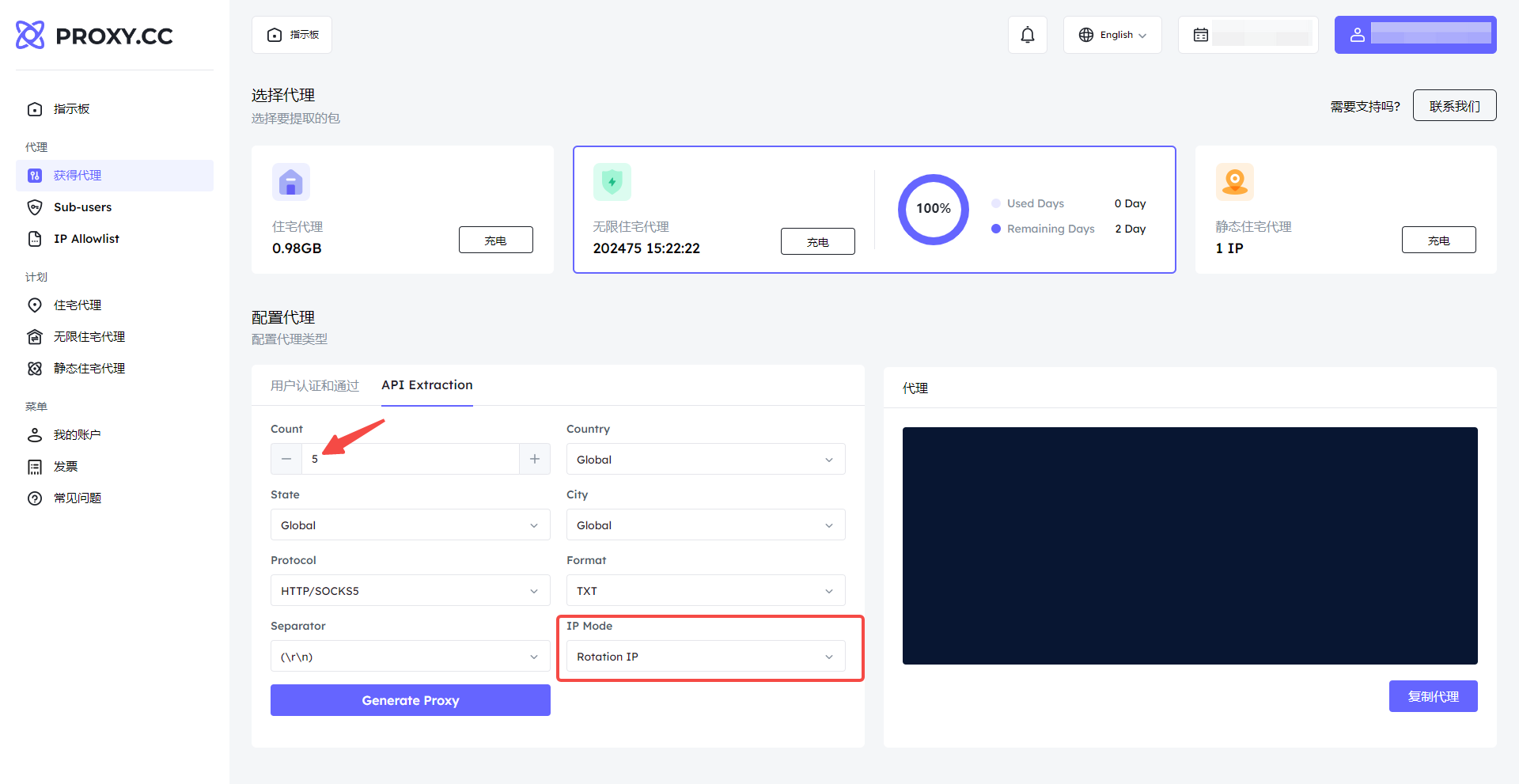Click Generate Proxy button
The width and height of the screenshot is (1519, 784).
(411, 700)
